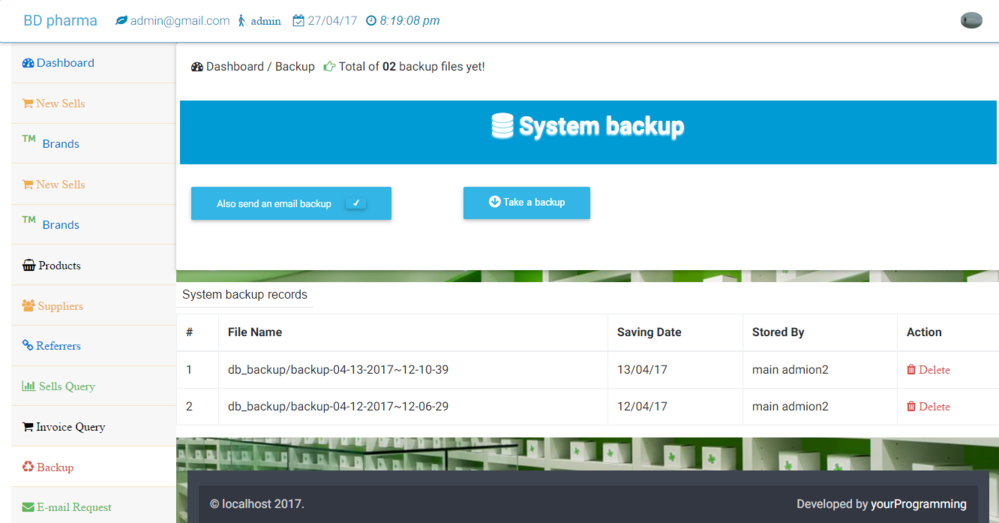
Task: Click the Backup recycle icon in sidebar
Action: point(28,467)
